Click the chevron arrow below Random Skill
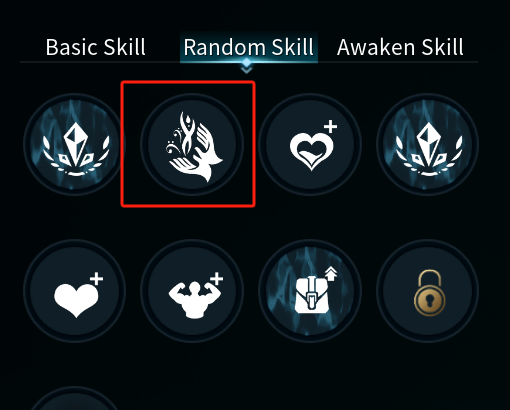The width and height of the screenshot is (510, 410). click(246, 69)
